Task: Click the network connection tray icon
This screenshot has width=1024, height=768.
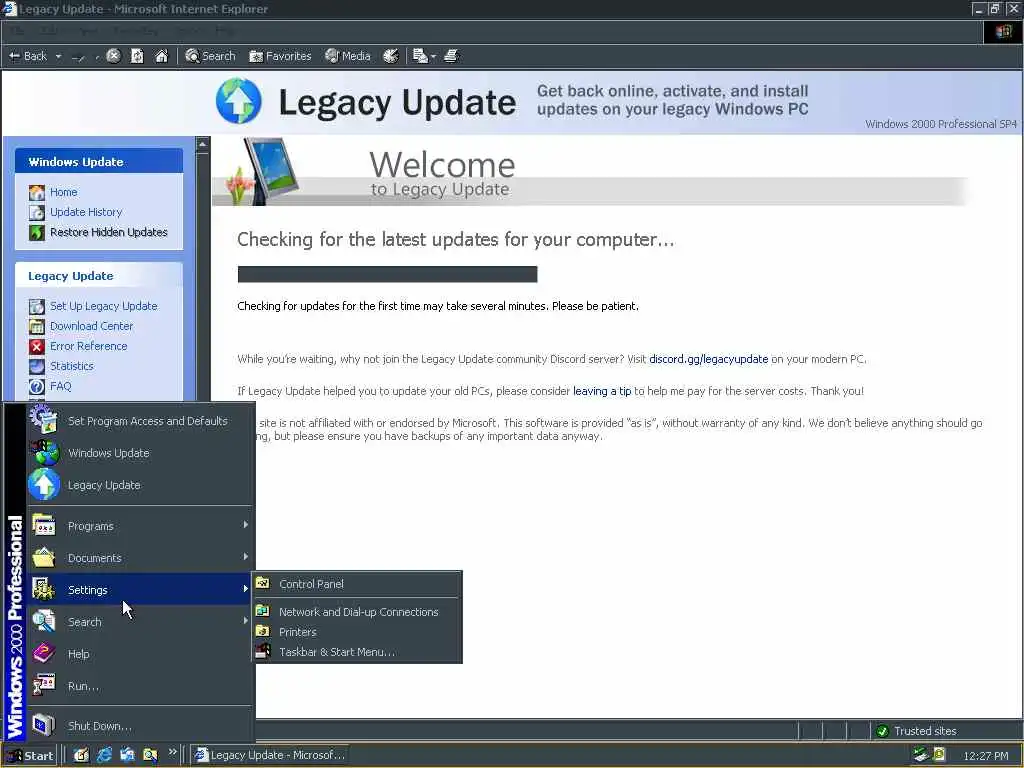Action: [x=921, y=755]
